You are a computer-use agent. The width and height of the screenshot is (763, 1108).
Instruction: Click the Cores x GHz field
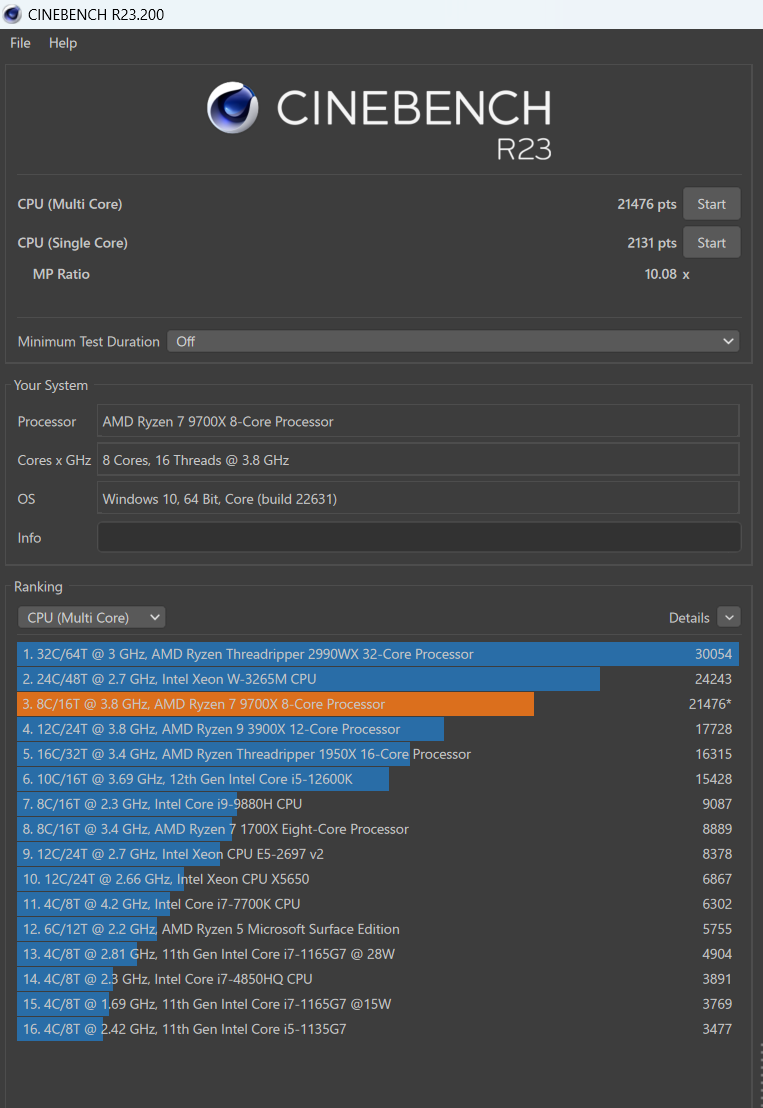pyautogui.click(x=418, y=460)
